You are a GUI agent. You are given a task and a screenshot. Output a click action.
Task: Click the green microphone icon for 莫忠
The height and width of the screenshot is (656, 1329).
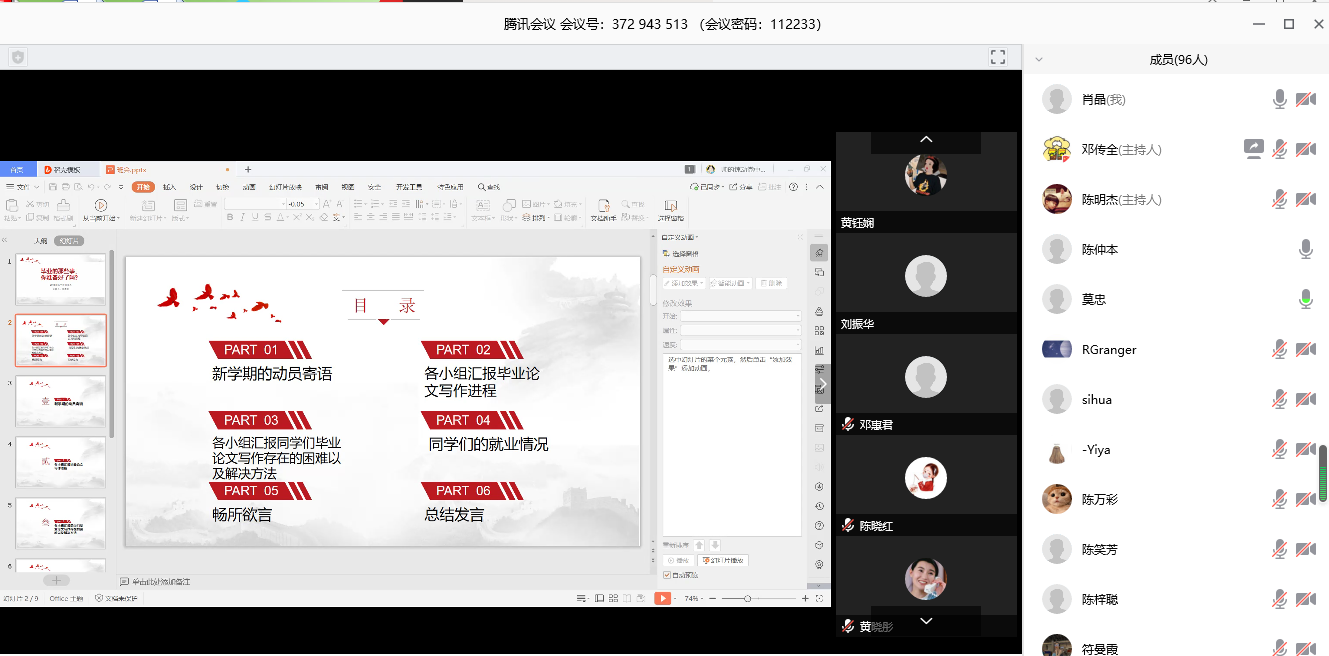click(1305, 299)
